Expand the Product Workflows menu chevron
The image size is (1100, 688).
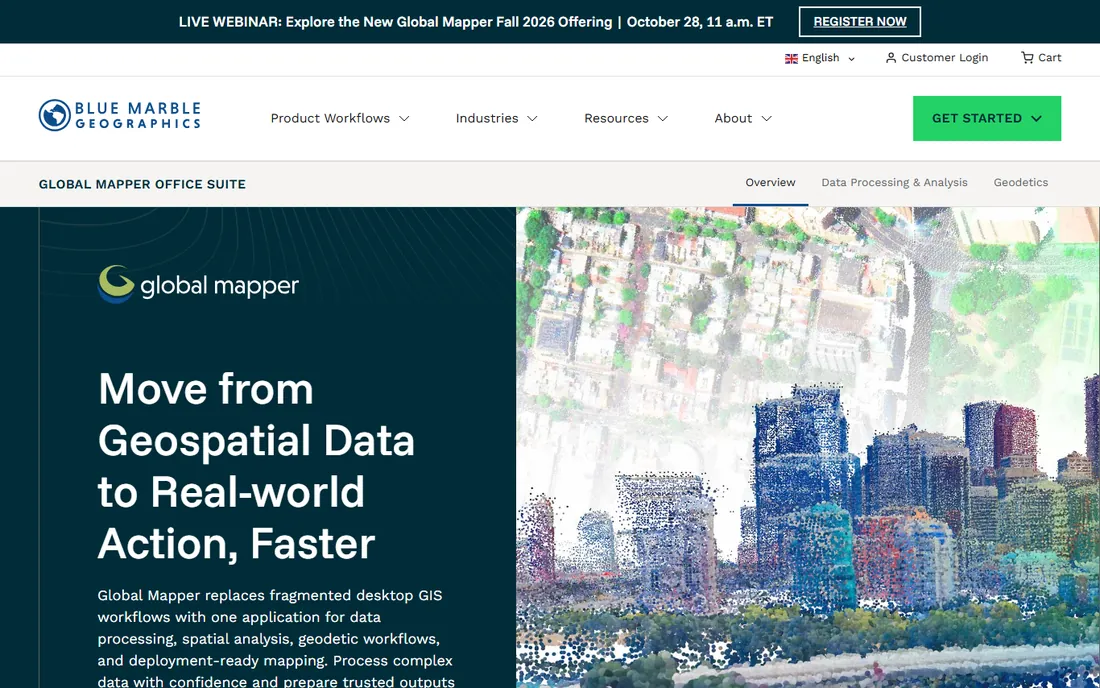(404, 119)
